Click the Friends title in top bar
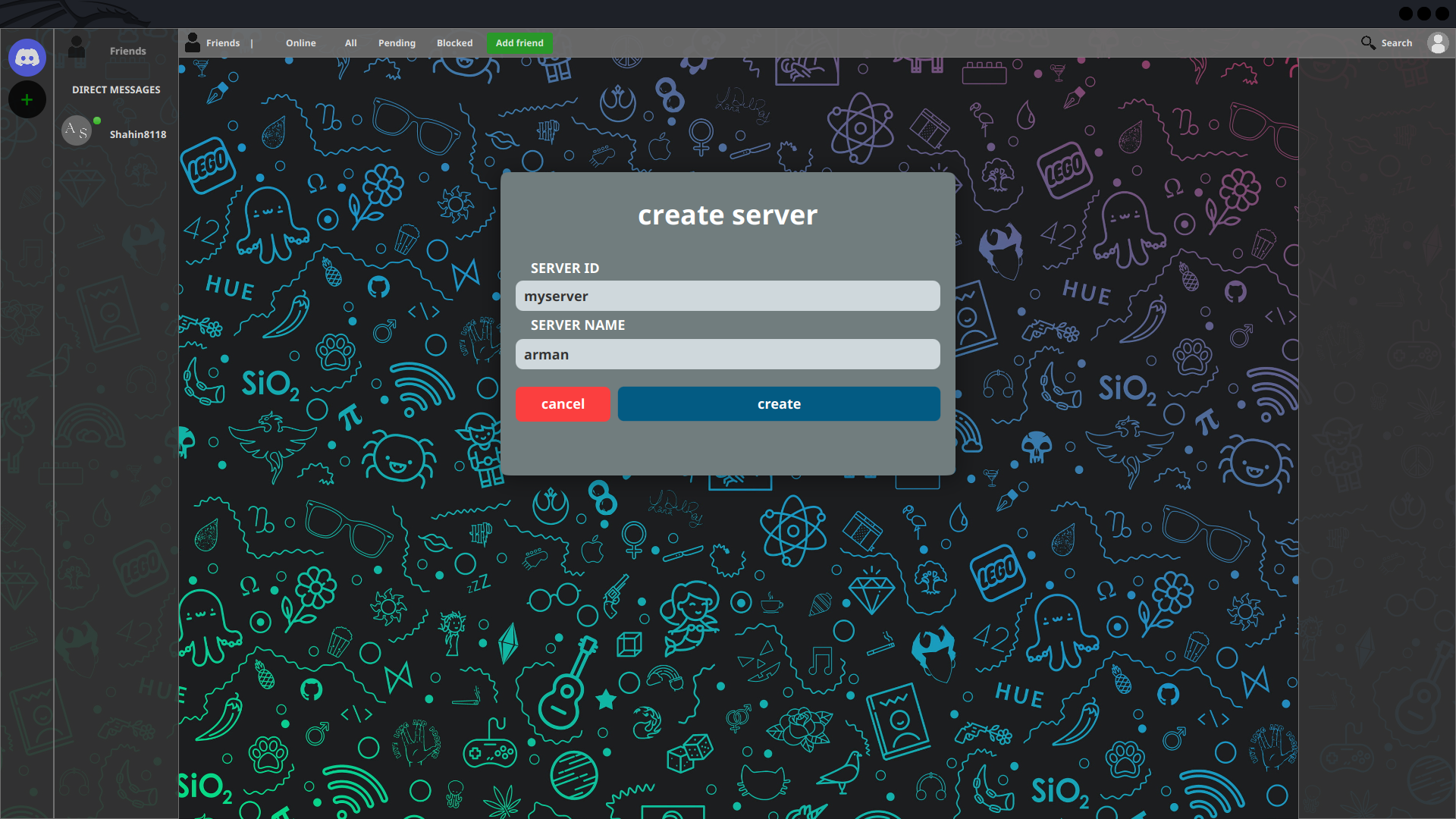This screenshot has height=819, width=1456. click(223, 43)
